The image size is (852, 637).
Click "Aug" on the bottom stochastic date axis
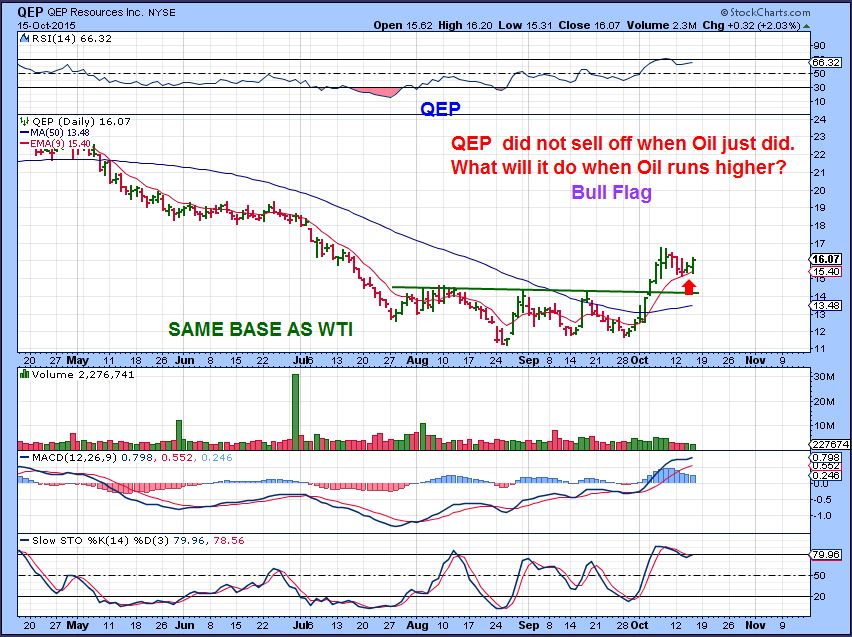[417, 625]
